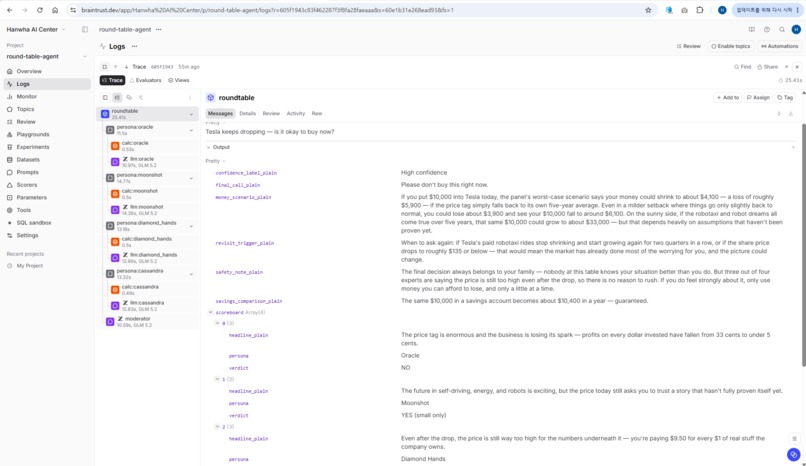Image resolution: width=806 pixels, height=466 pixels.
Task: Switch to the Messages tab
Action: click(220, 114)
